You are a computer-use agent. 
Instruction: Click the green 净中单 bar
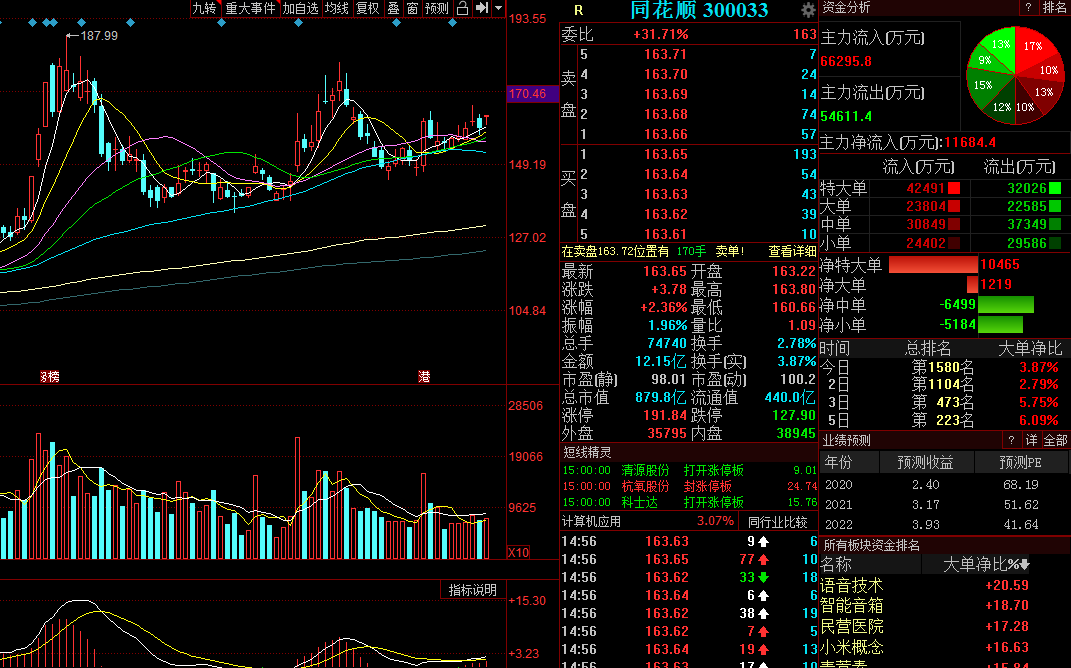pyautogui.click(x=1006, y=305)
